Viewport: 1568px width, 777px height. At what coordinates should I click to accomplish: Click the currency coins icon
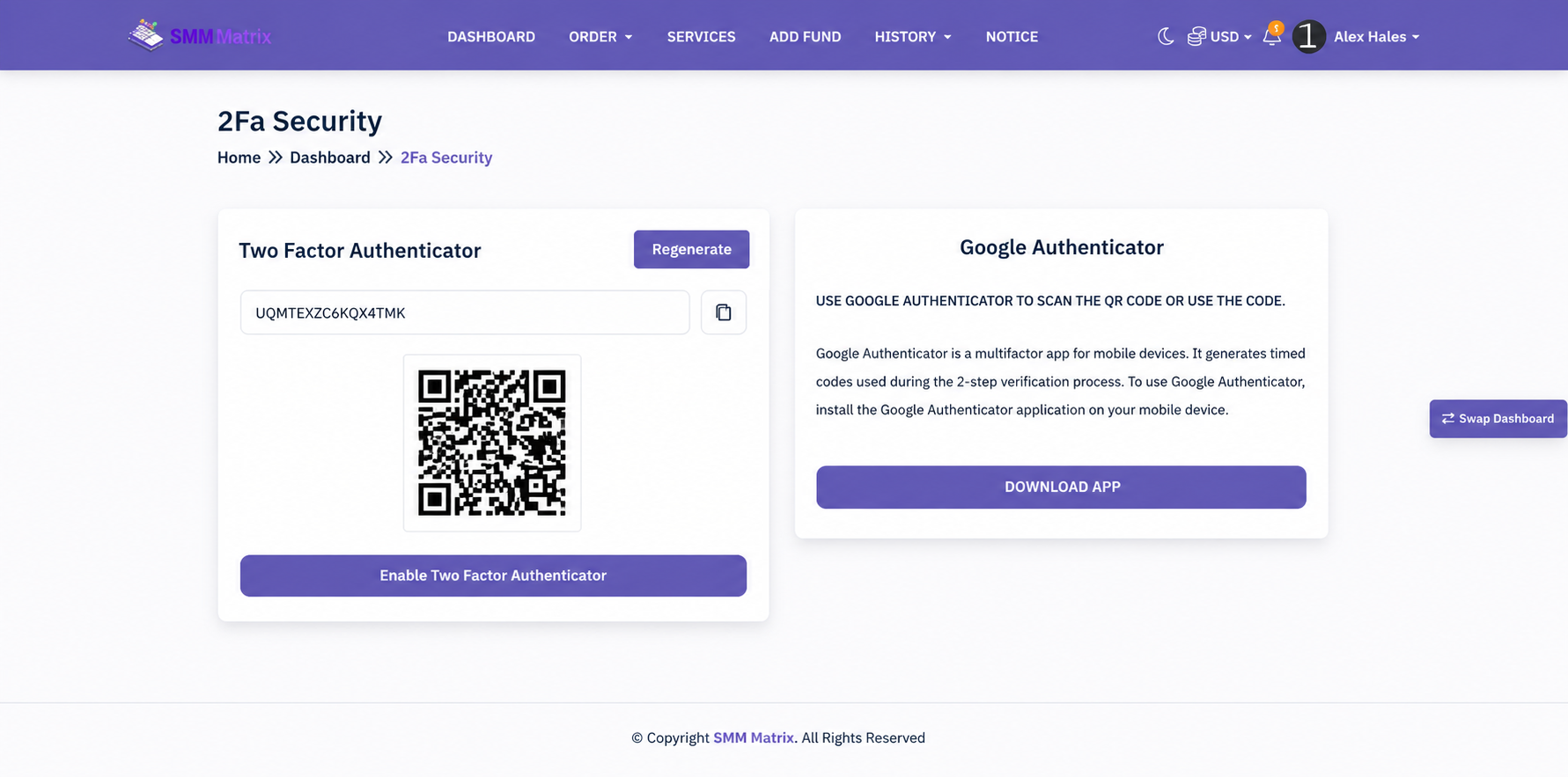pyautogui.click(x=1196, y=36)
